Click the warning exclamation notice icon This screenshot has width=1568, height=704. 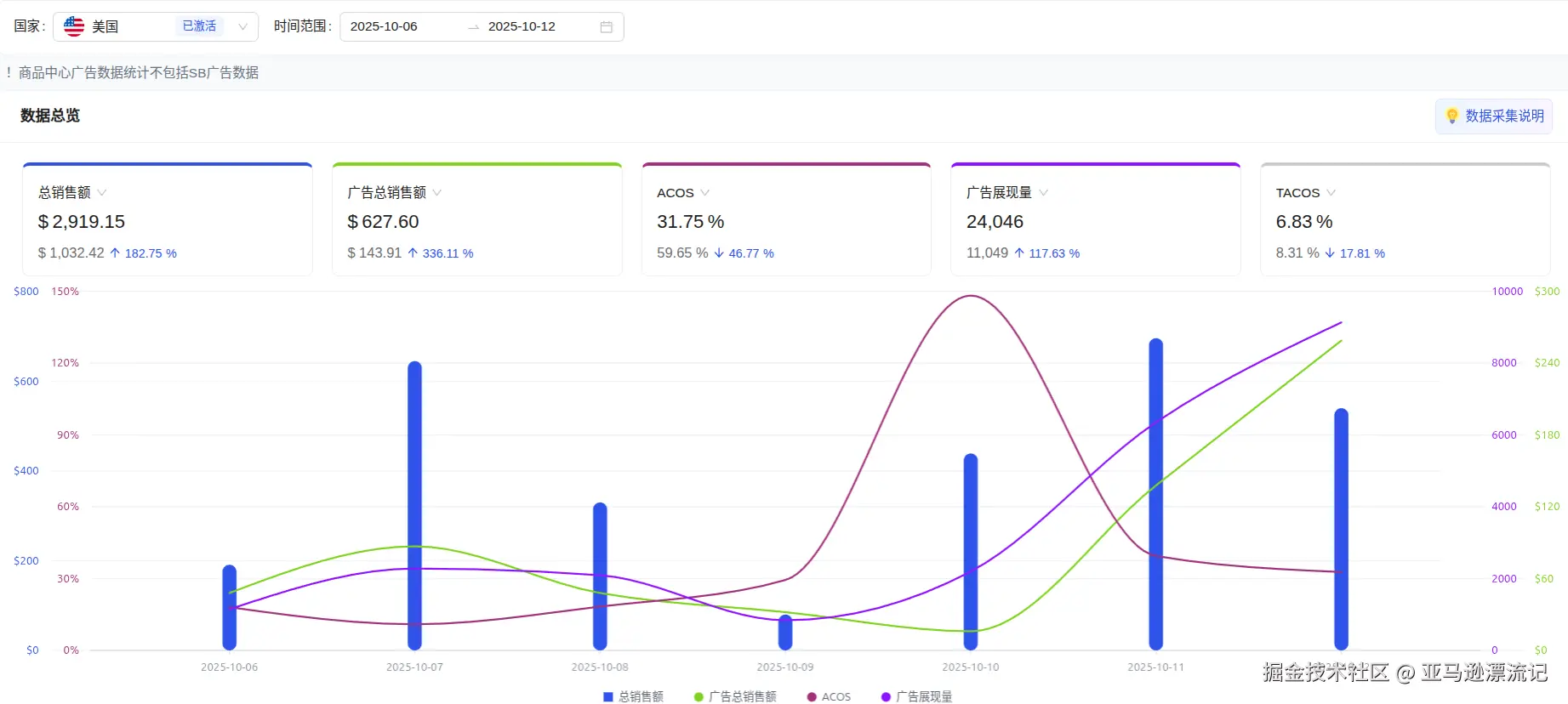9,72
